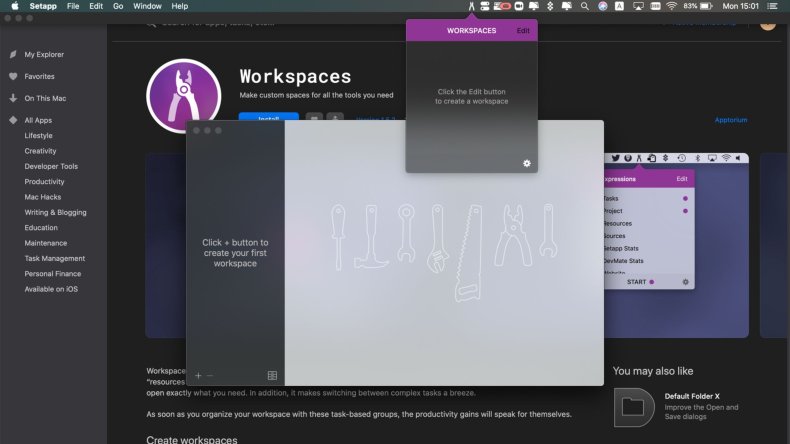This screenshot has width=790, height=444.
Task: Open On This Mac in the sidebar
Action: coord(45,98)
